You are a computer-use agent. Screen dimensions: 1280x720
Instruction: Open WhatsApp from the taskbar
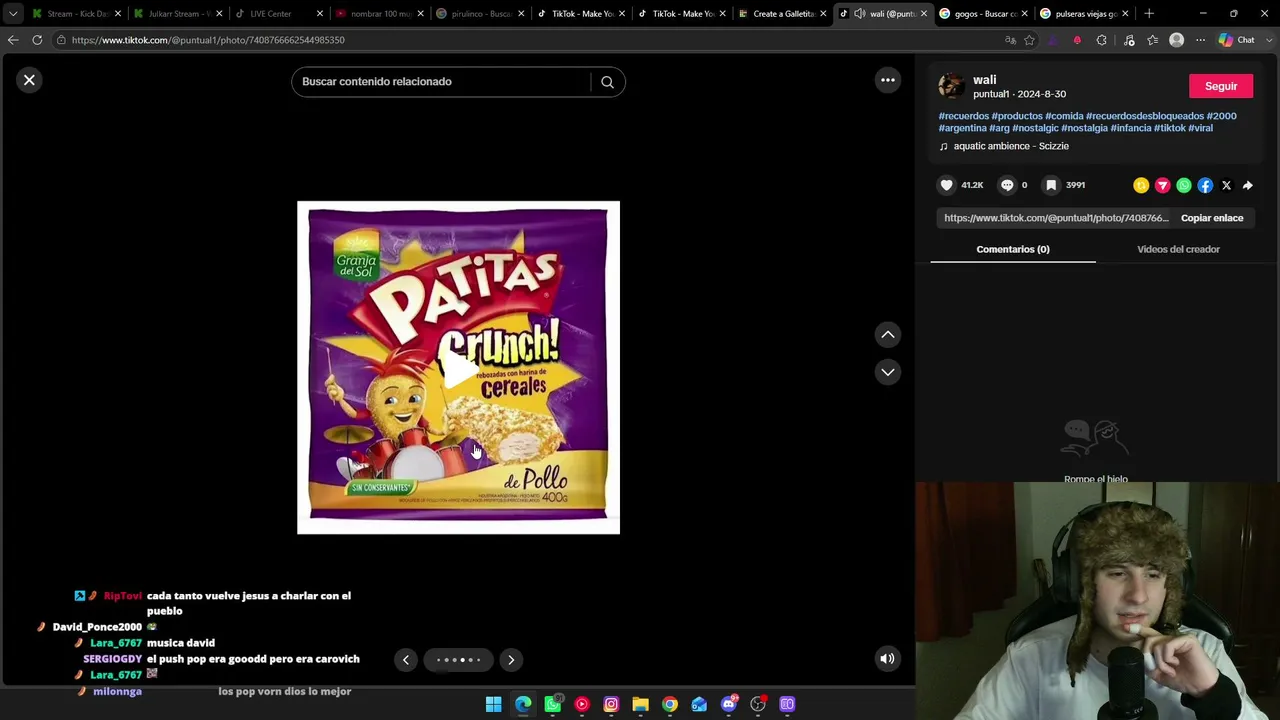click(552, 704)
